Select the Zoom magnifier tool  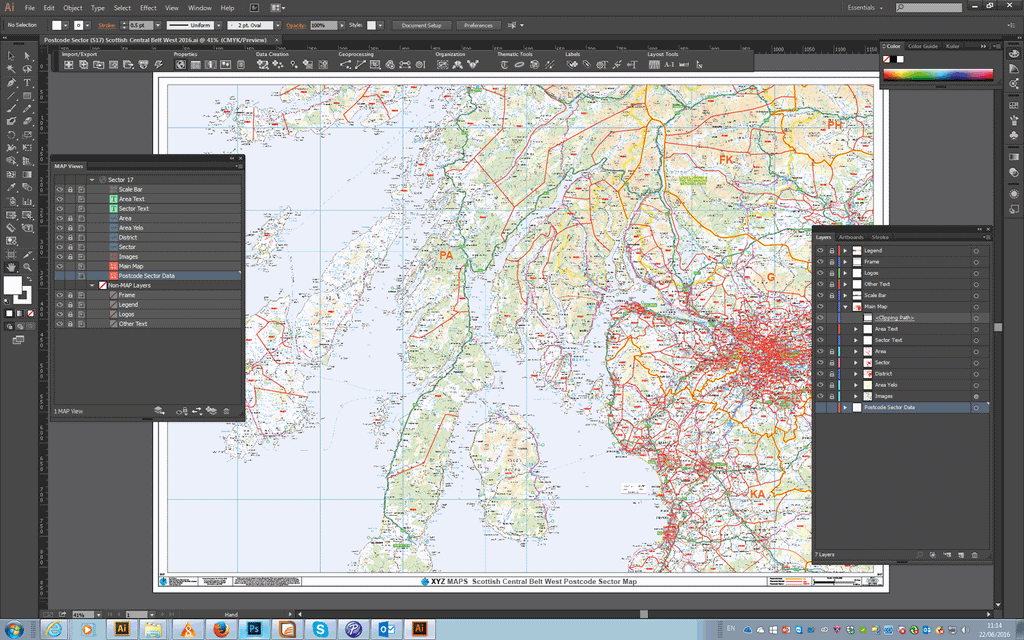[27, 267]
